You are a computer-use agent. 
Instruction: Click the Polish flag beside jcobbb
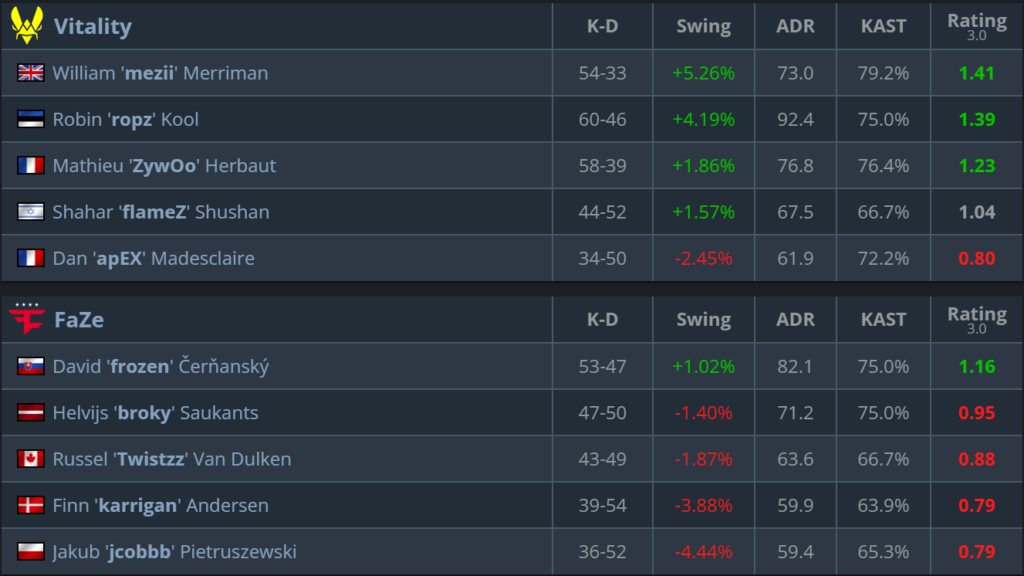pyautogui.click(x=30, y=551)
